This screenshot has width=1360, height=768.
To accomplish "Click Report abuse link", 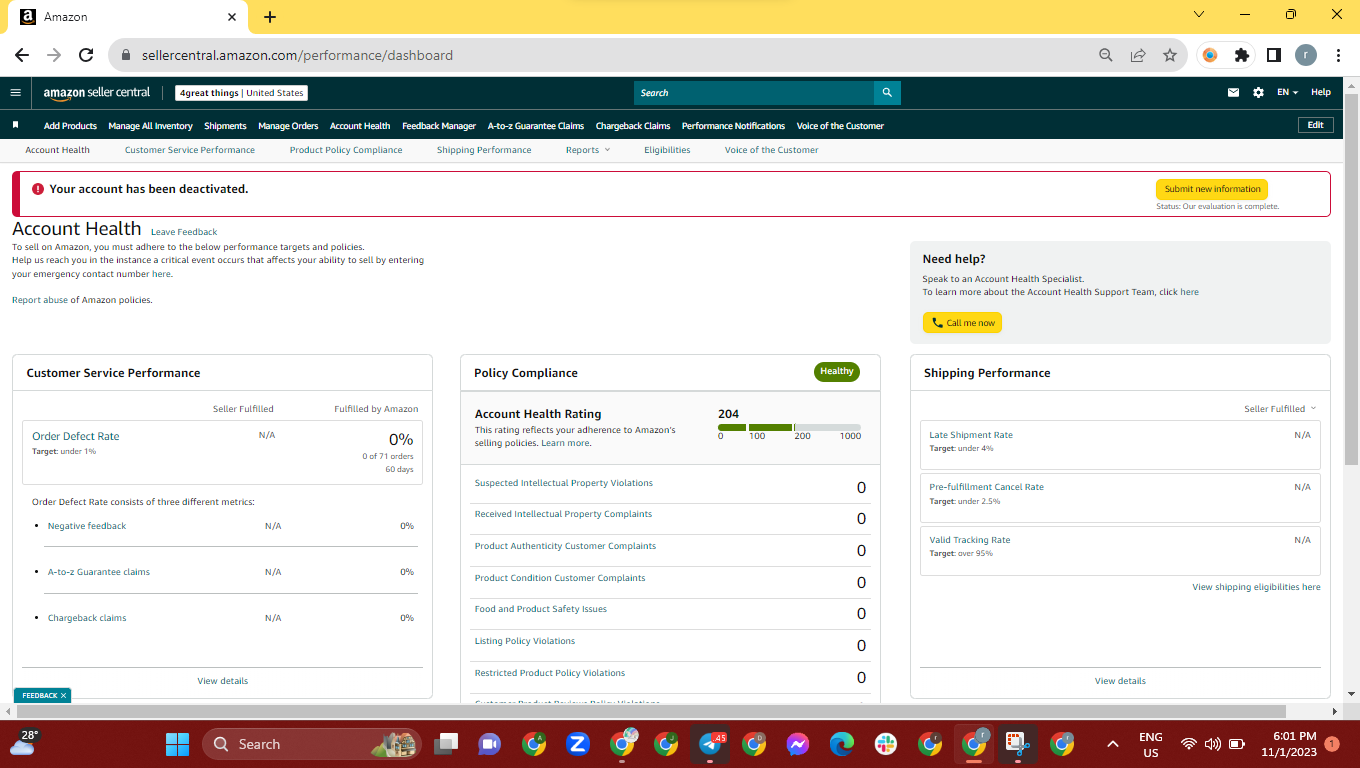I will coord(40,300).
